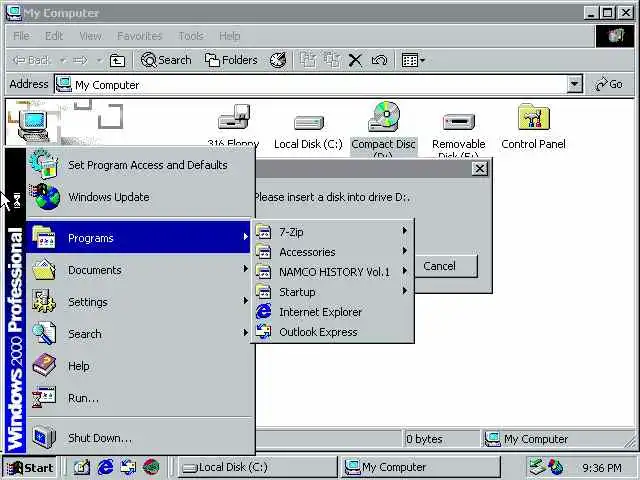Click the Undo toolbar icon
Image resolution: width=640 pixels, height=480 pixels.
pos(380,60)
